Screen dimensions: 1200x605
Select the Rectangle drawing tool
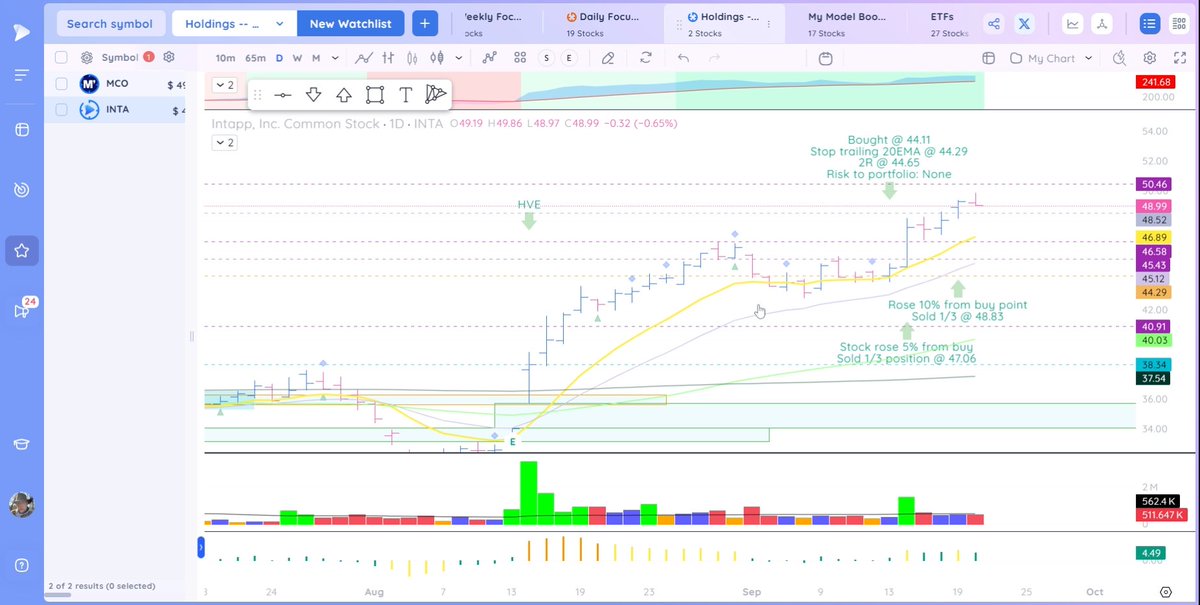[x=374, y=94]
